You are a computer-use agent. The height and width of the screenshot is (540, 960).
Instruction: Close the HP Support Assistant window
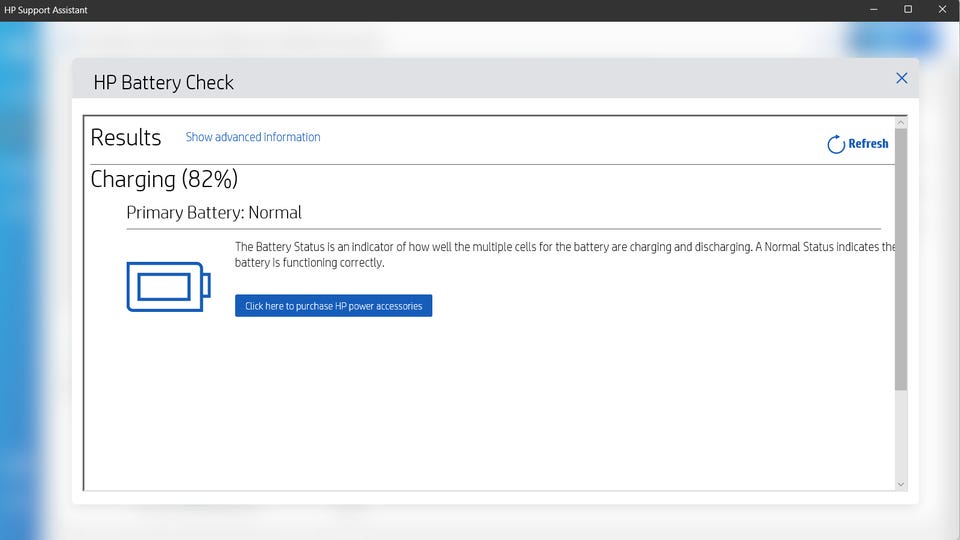point(942,10)
